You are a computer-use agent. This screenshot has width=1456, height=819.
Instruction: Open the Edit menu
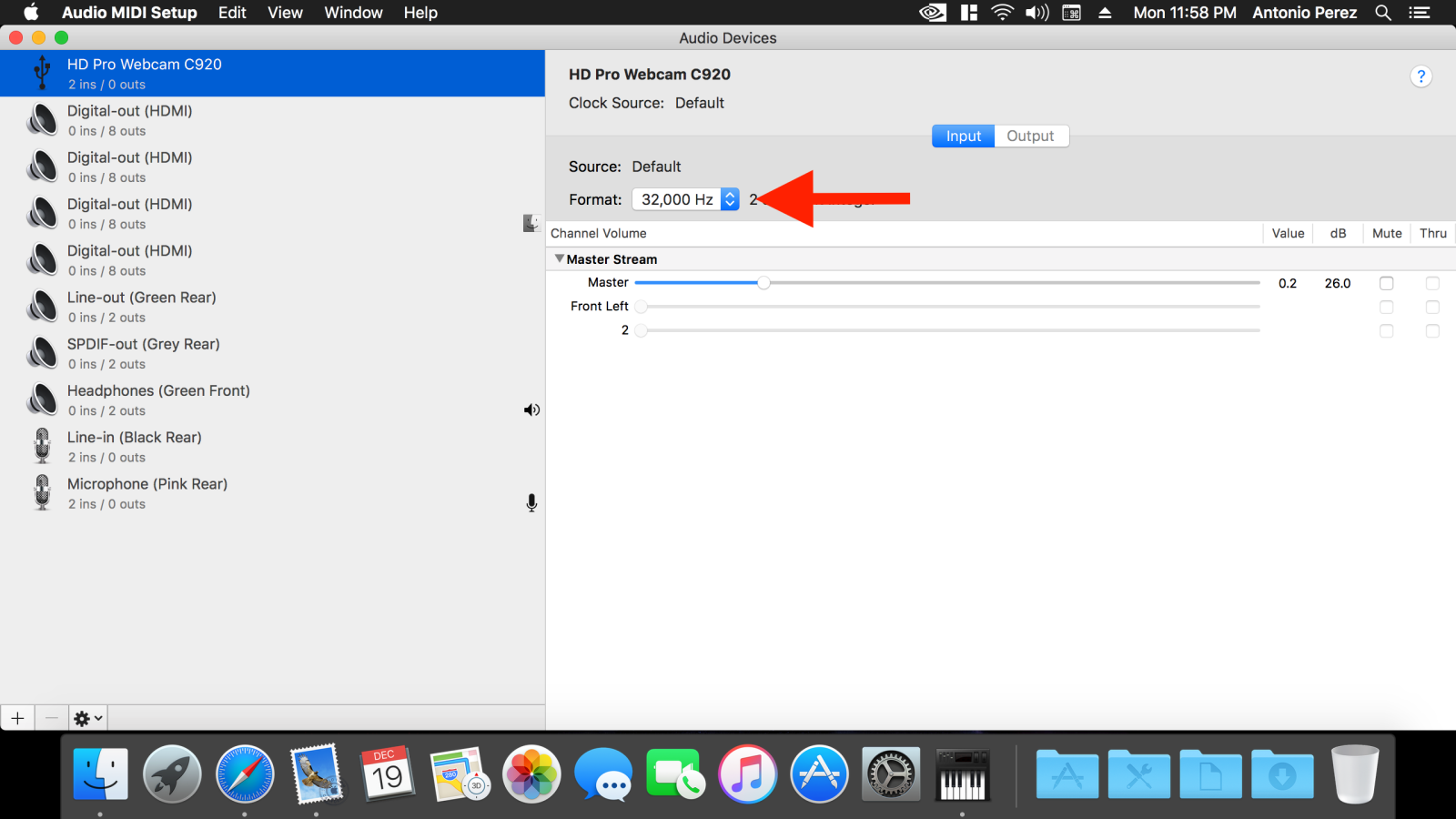click(x=232, y=13)
